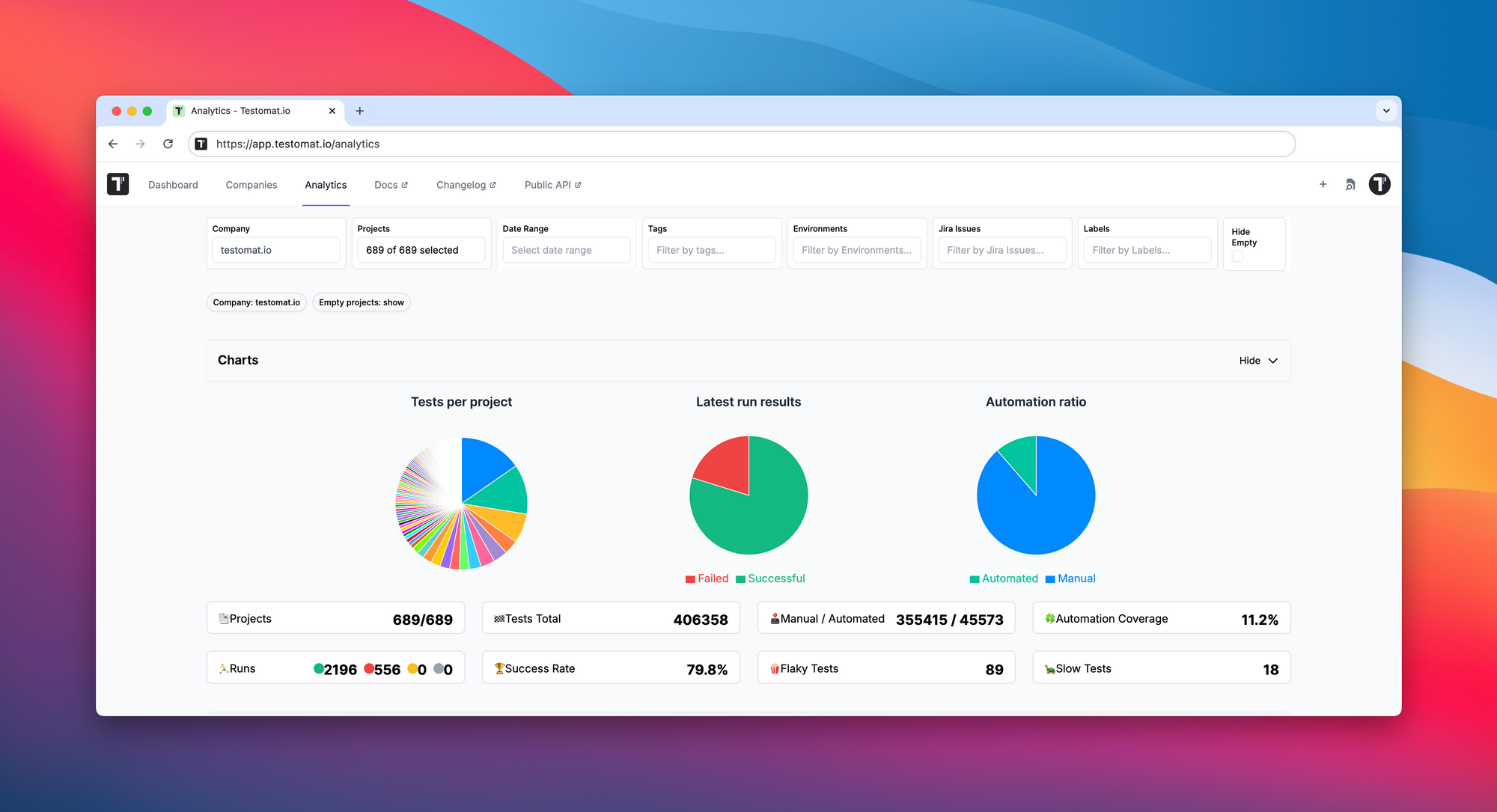Click the 689/689 projects value
Viewport: 1497px width, 812px height.
coord(423,620)
